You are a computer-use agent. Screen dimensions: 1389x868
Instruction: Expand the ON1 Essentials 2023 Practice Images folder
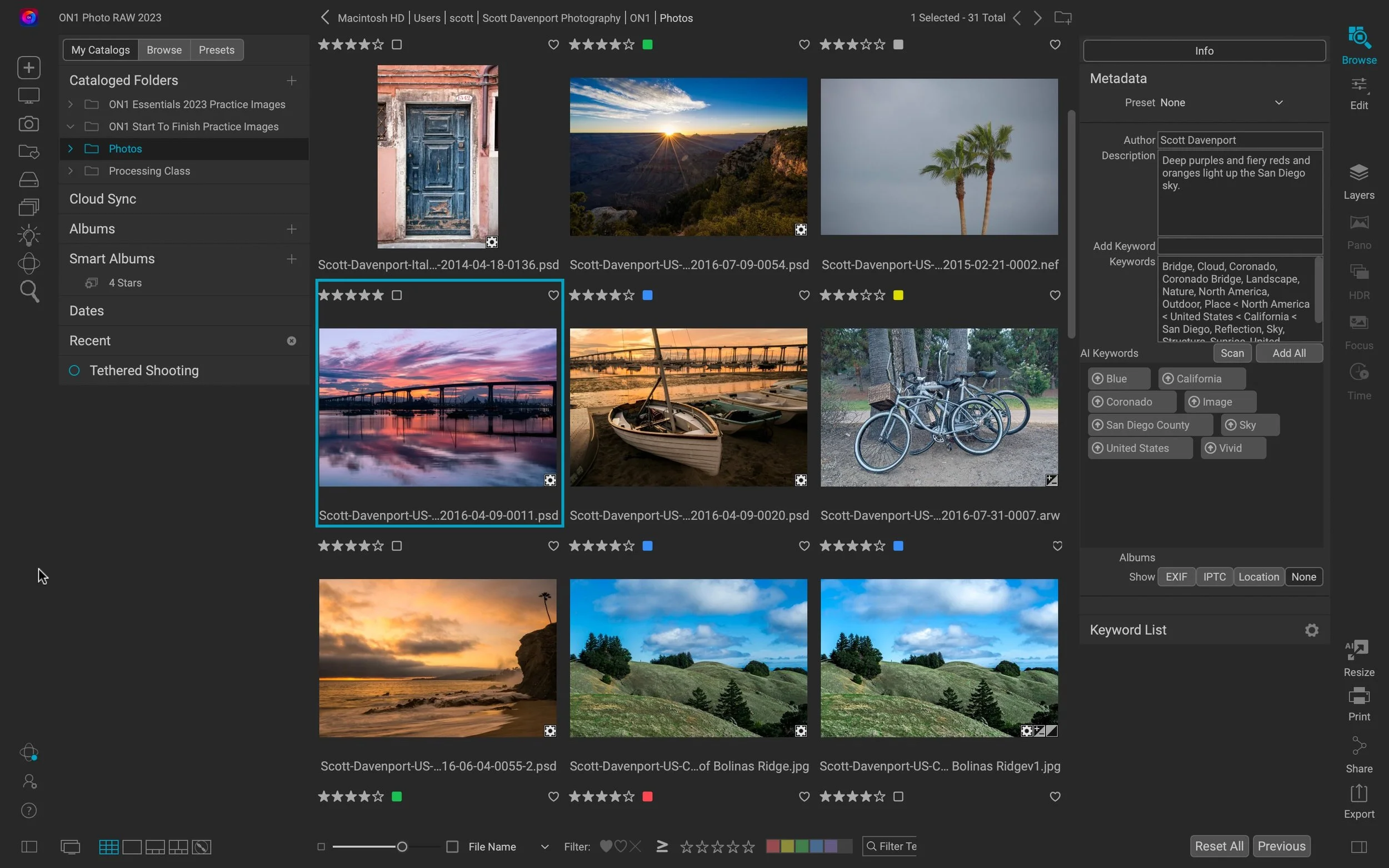tap(71, 104)
